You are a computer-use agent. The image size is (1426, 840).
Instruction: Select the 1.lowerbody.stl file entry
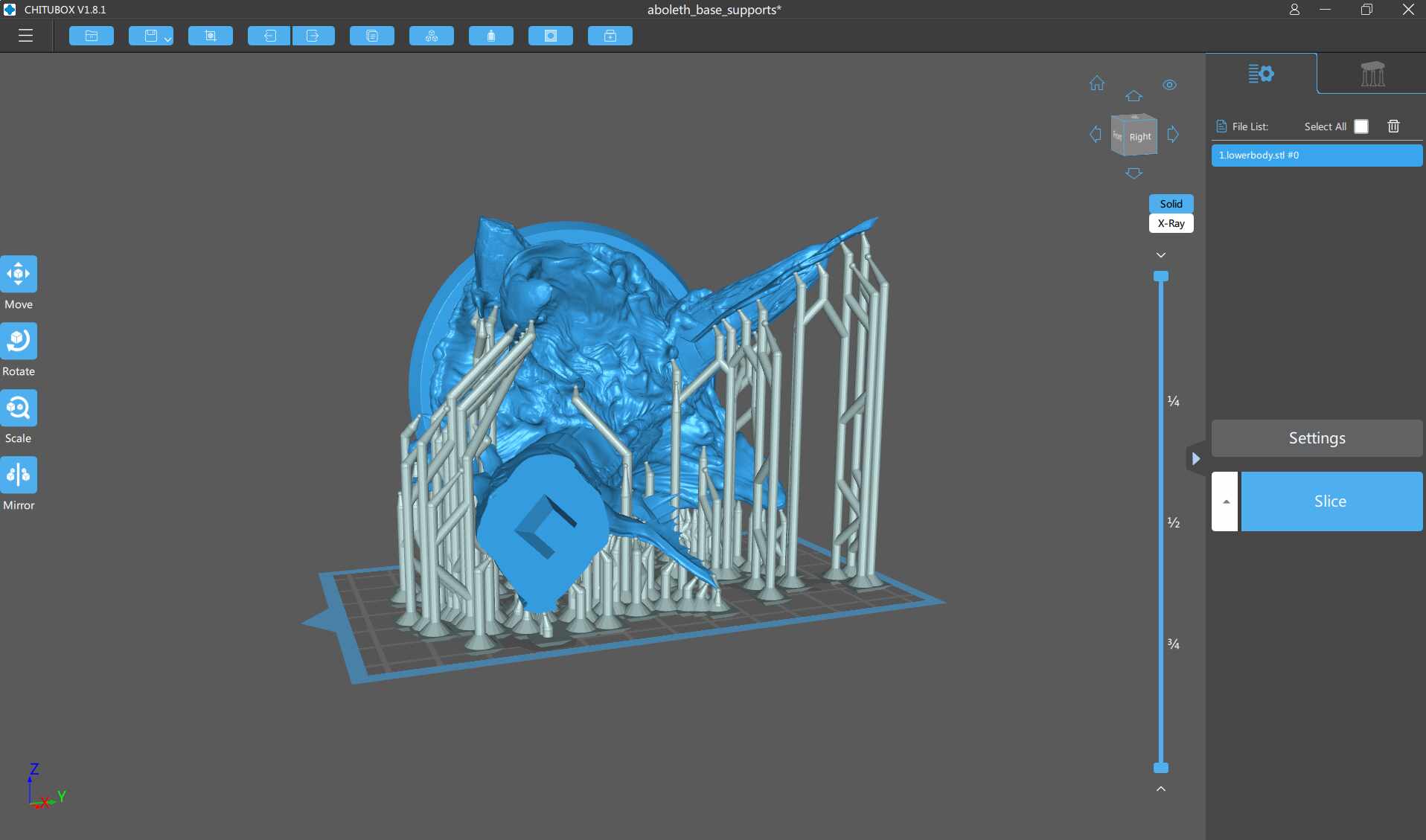(x=1316, y=155)
